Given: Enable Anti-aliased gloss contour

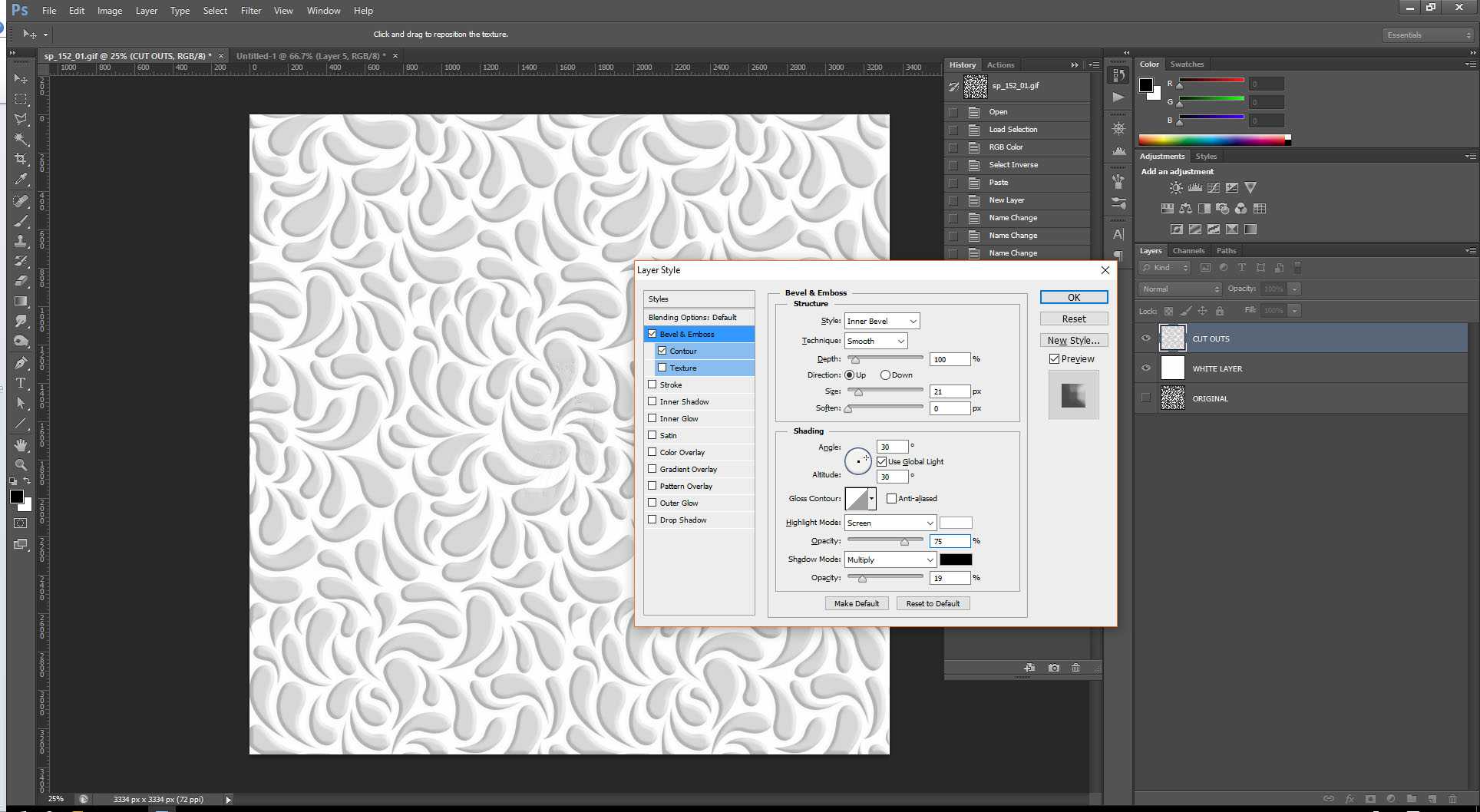Looking at the screenshot, I should pyautogui.click(x=891, y=498).
